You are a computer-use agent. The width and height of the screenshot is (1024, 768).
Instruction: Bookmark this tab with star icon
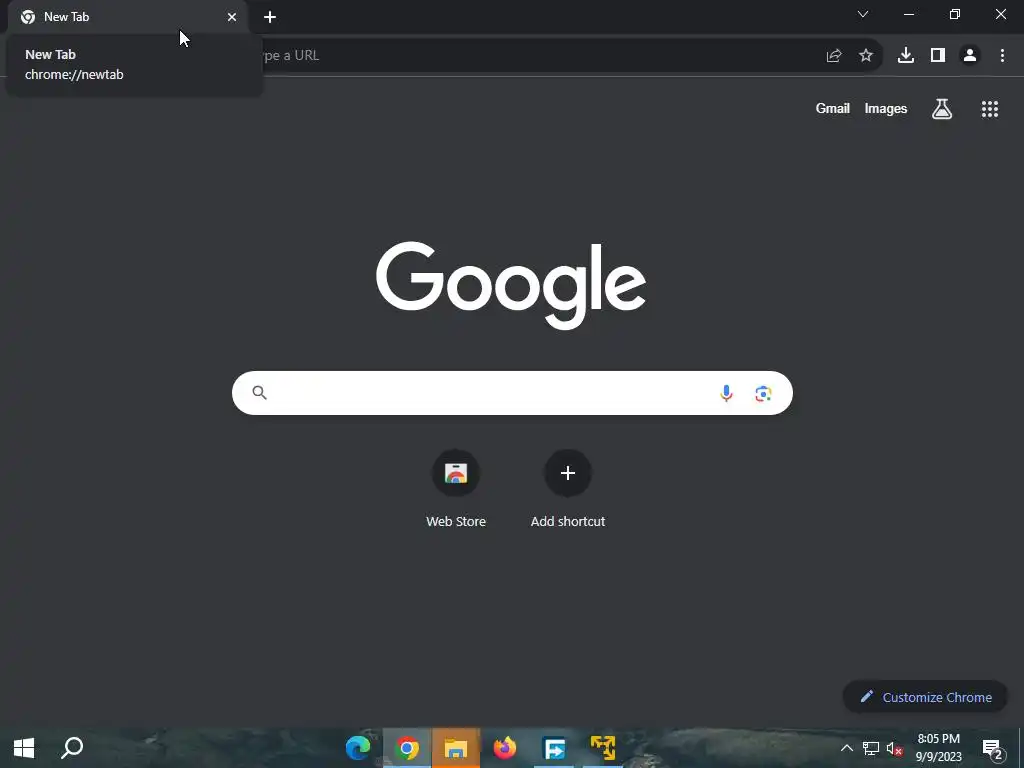click(x=866, y=56)
